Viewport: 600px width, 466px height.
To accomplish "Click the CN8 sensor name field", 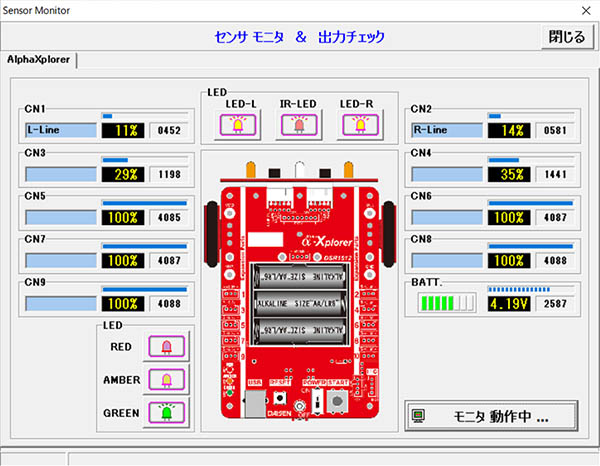I will [x=447, y=261].
